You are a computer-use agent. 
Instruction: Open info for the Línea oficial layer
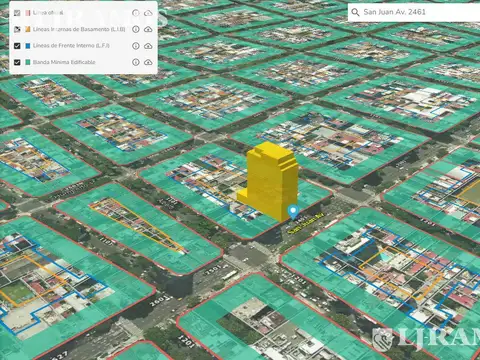(x=136, y=13)
